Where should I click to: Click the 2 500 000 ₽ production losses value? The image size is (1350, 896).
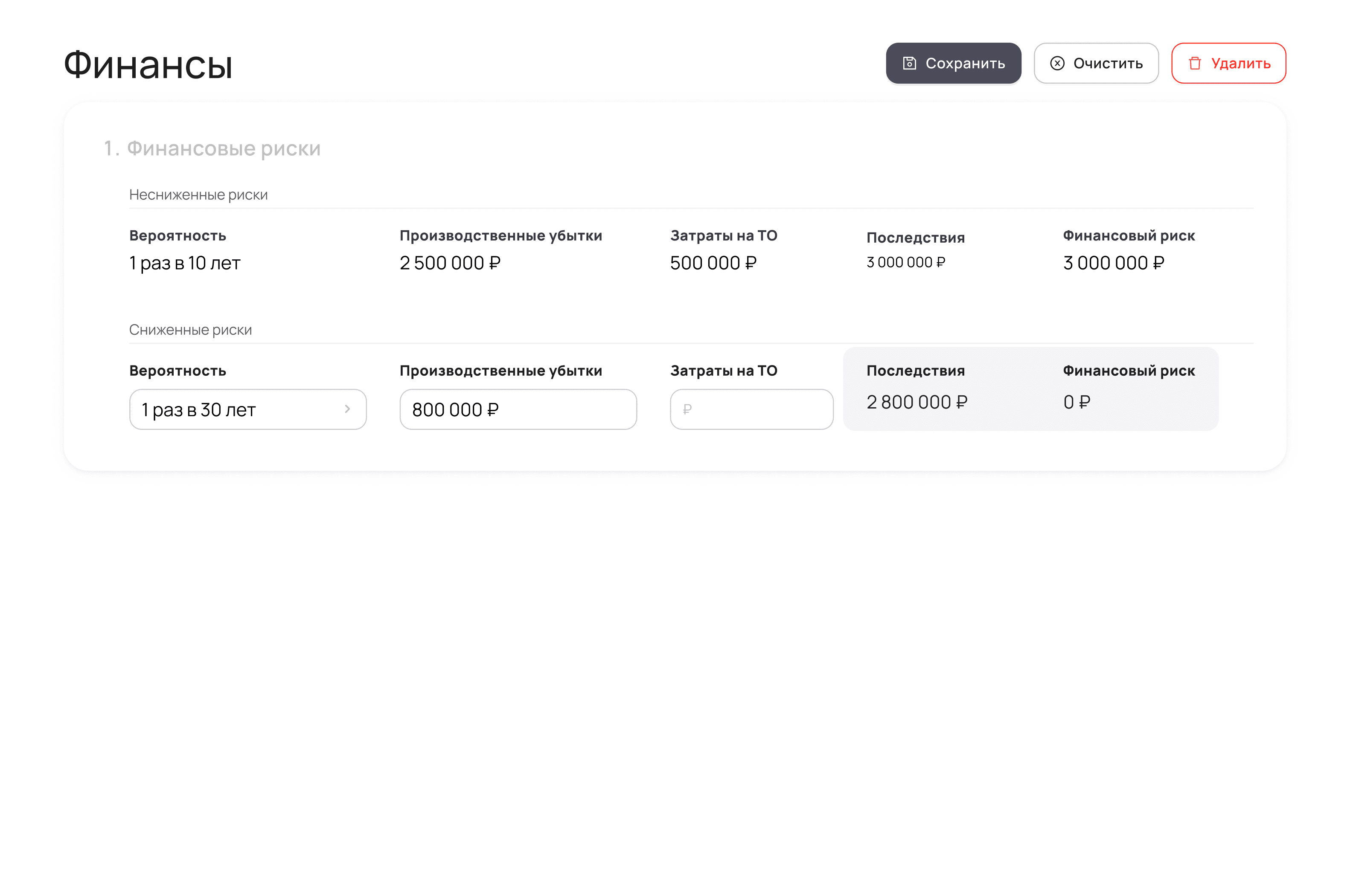tap(450, 264)
